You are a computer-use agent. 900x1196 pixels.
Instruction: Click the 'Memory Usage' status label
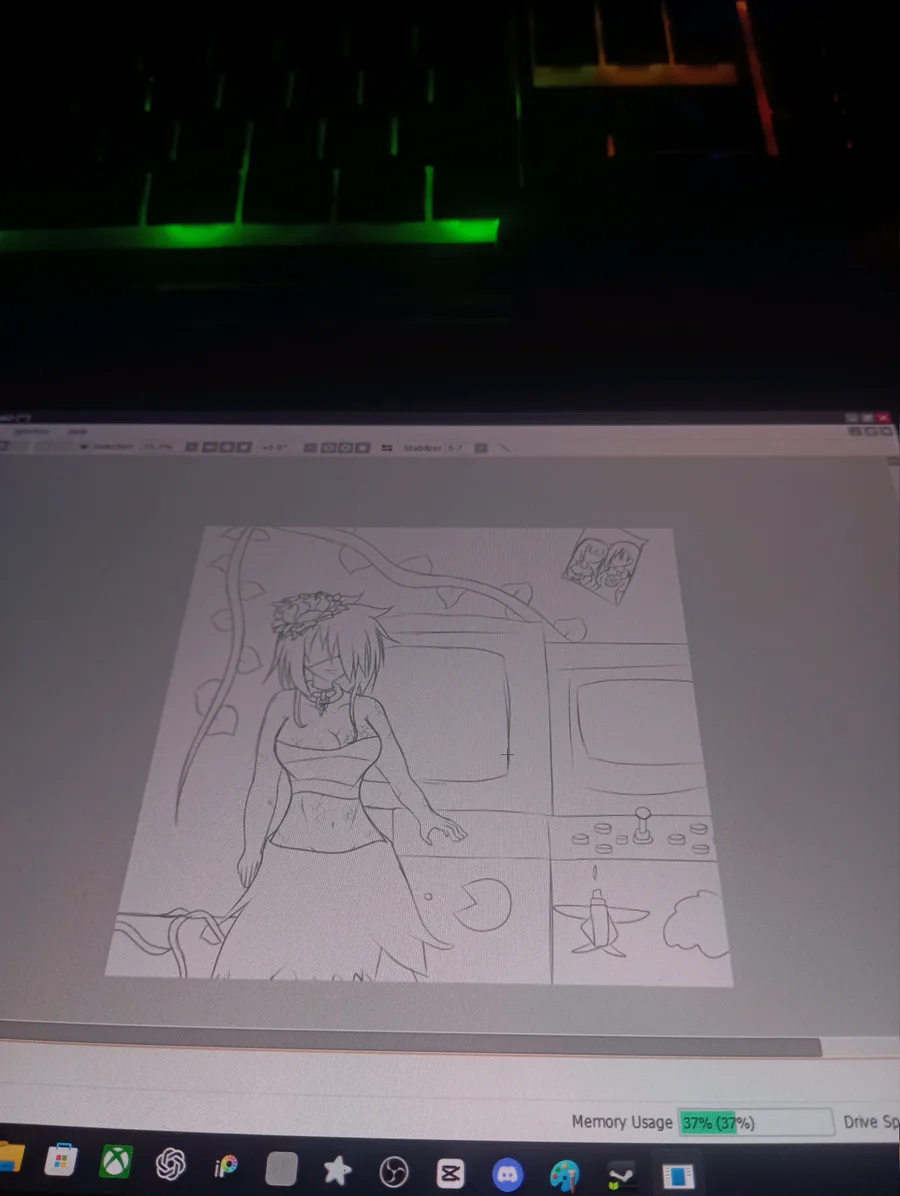(622, 1122)
